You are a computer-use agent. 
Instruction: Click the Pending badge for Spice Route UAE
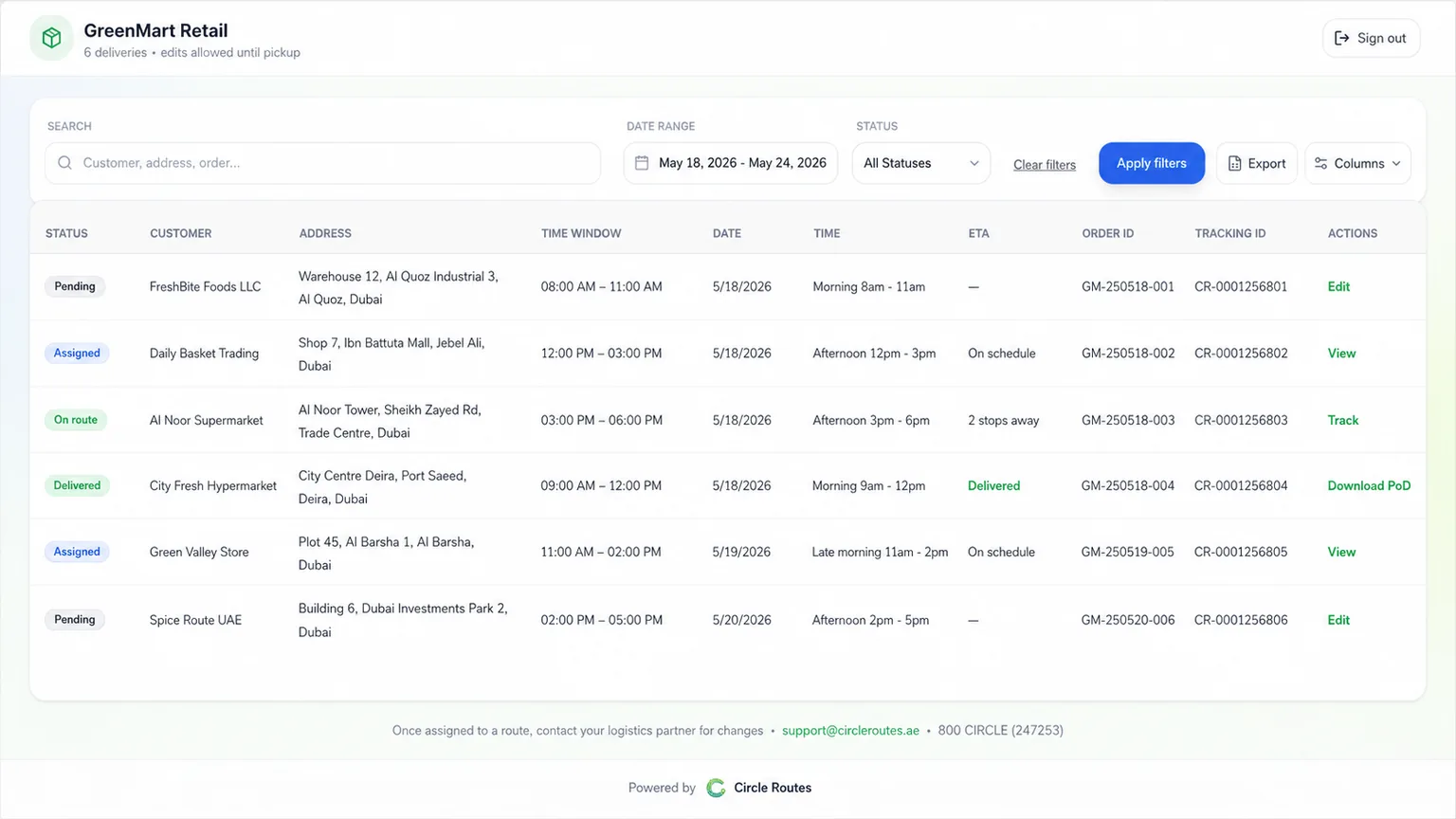tap(75, 620)
